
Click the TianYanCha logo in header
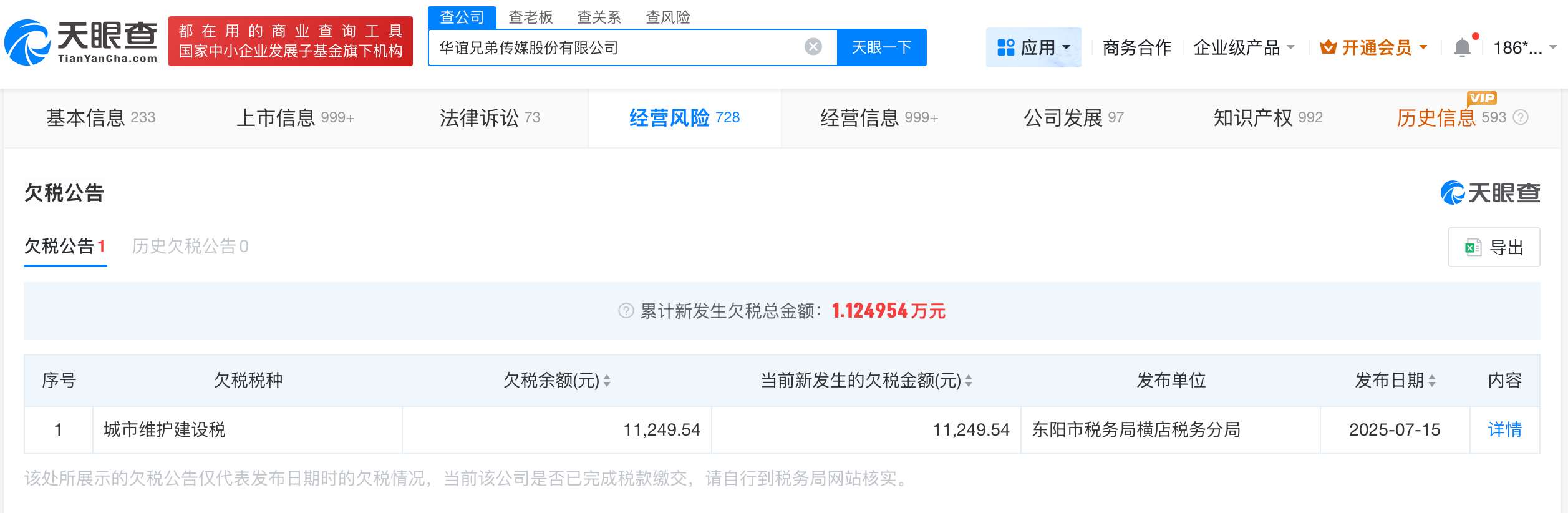coord(81,42)
